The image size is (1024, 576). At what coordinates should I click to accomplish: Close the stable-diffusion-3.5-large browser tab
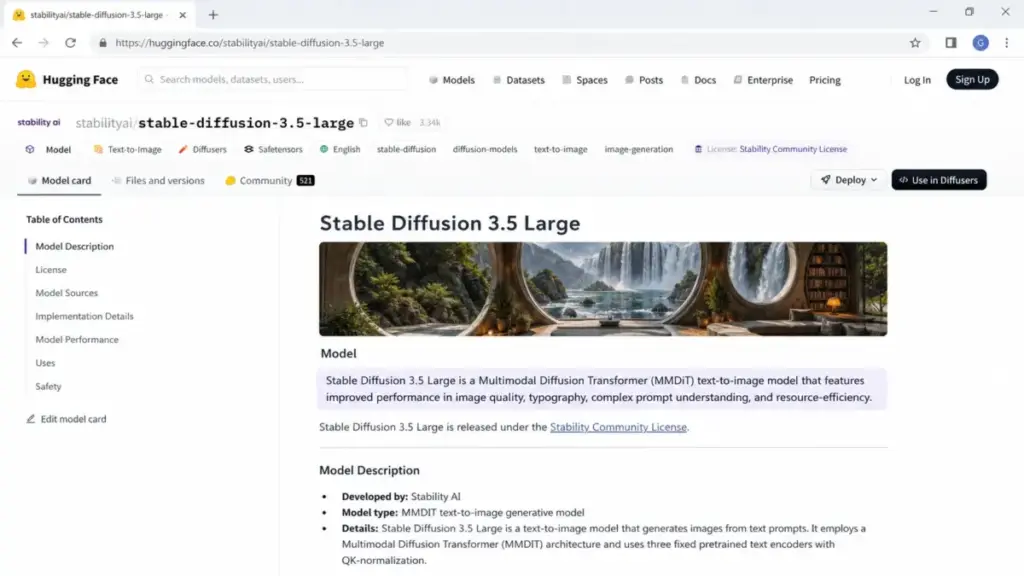click(x=183, y=14)
